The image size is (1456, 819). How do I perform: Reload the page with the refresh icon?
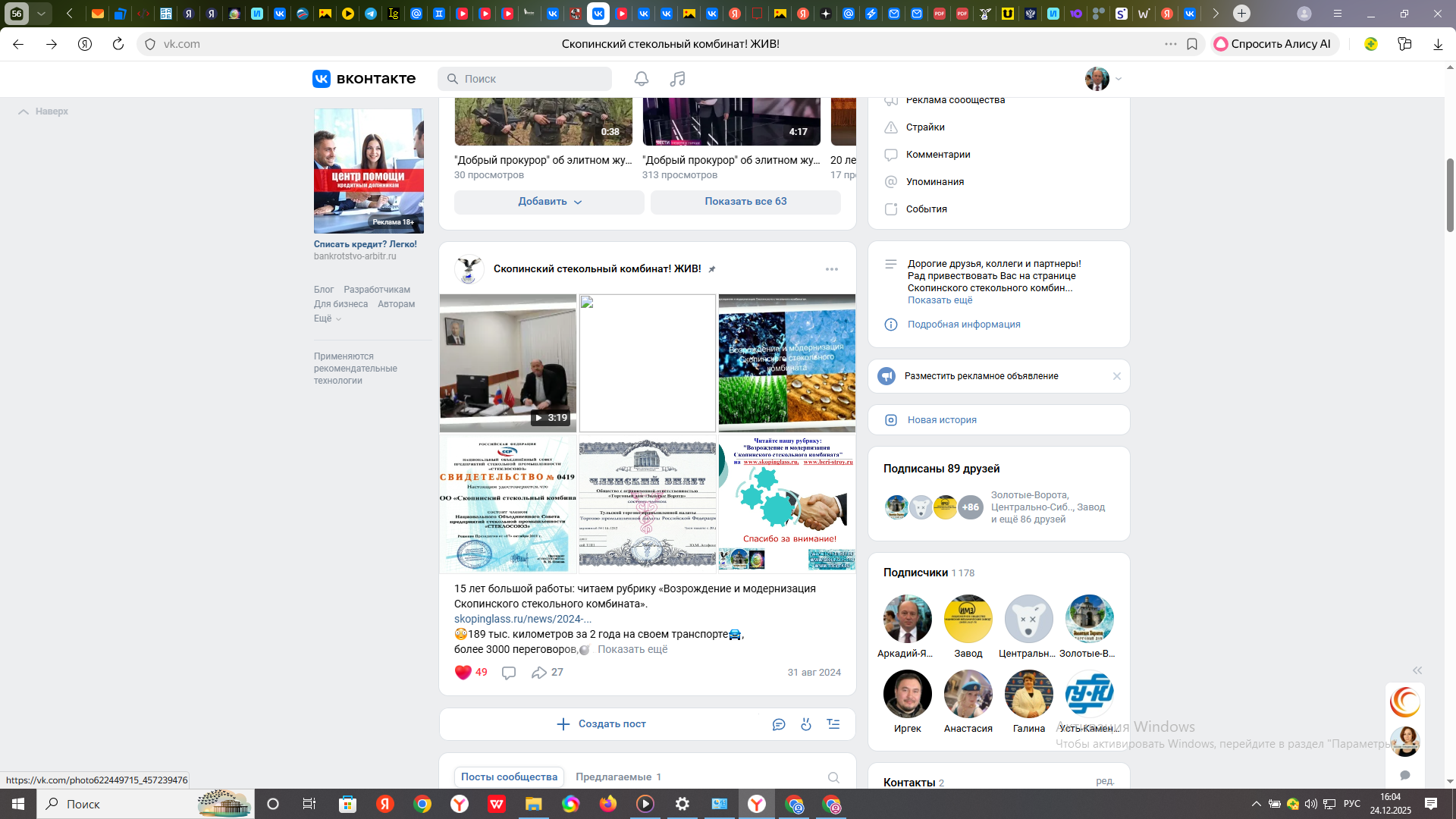tap(118, 44)
